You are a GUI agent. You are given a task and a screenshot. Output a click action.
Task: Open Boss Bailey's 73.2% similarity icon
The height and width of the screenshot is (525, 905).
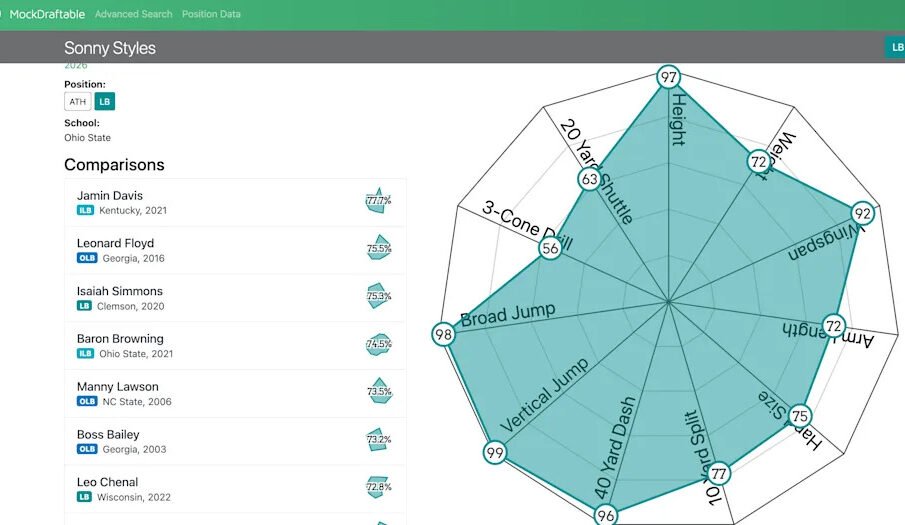(x=378, y=440)
